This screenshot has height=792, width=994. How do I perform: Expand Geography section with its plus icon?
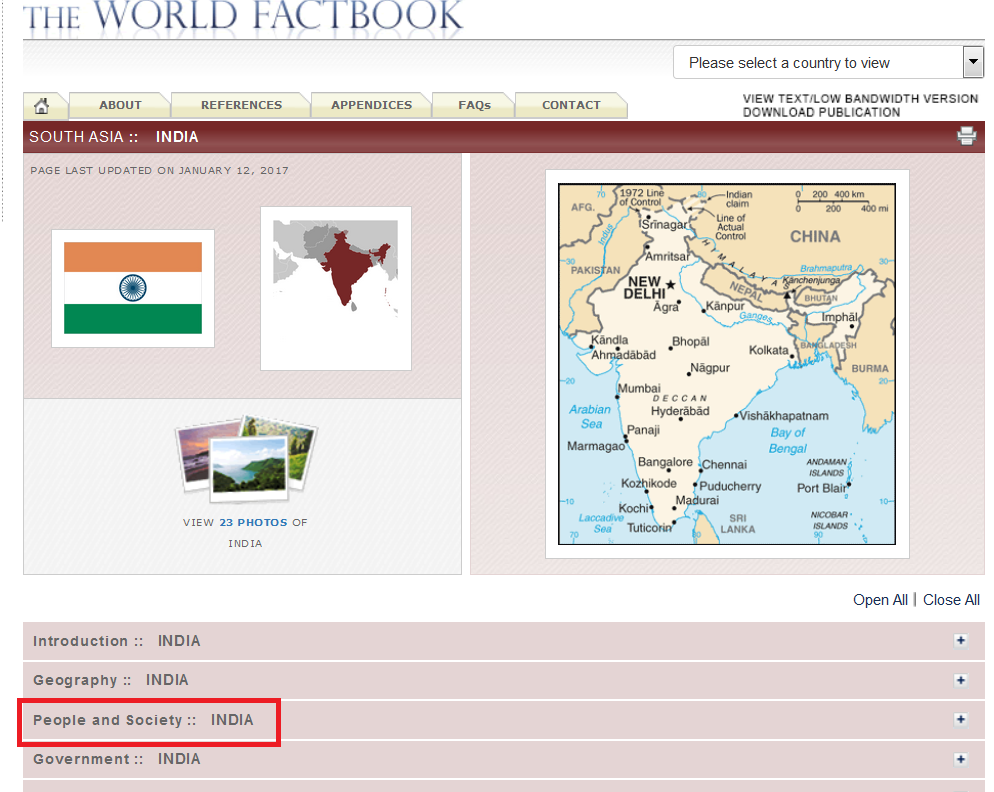point(961,680)
